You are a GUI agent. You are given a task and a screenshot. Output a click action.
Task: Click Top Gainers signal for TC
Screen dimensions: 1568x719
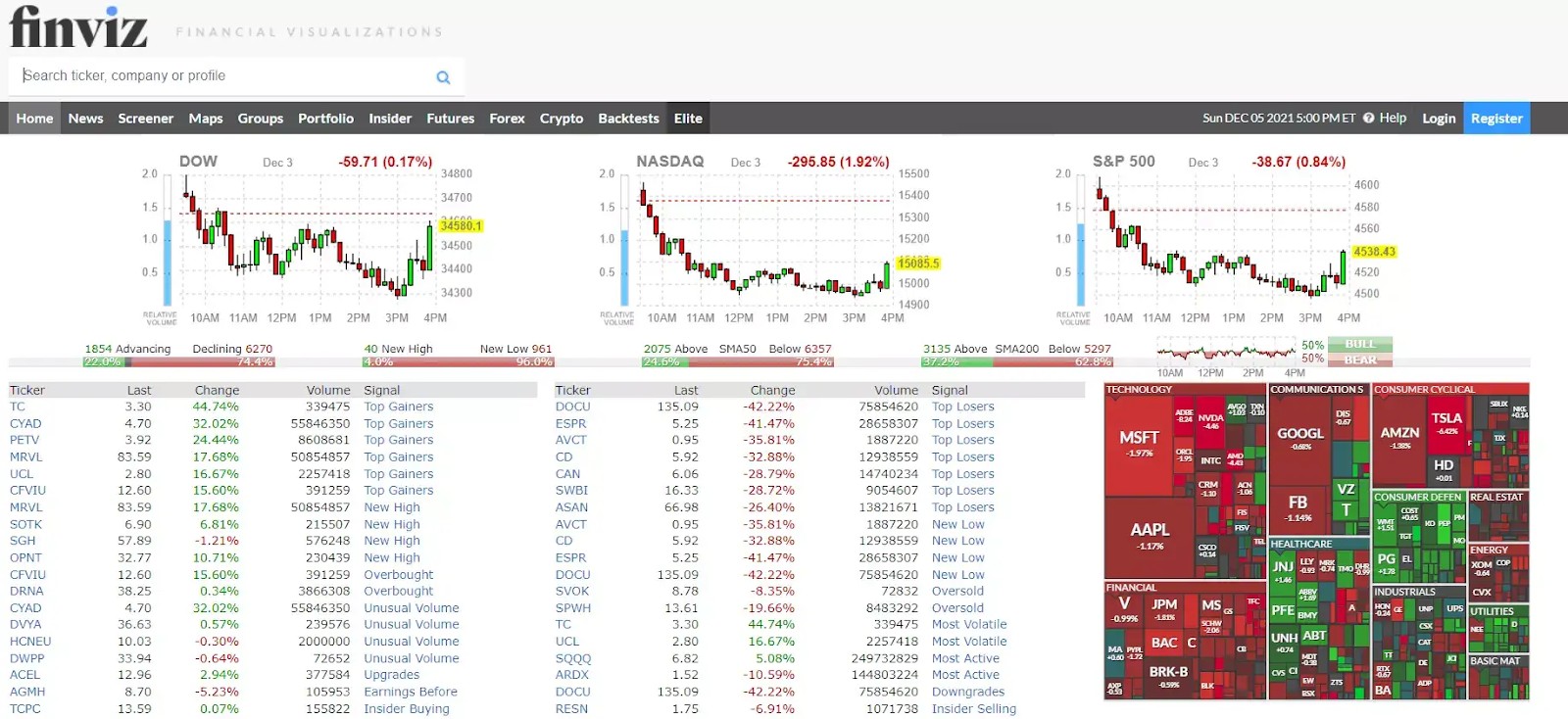(x=398, y=407)
